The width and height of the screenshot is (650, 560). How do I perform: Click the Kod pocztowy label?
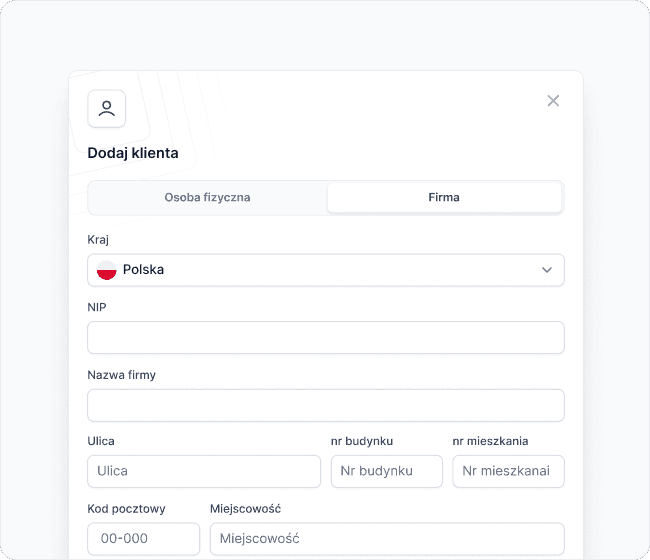coord(127,508)
